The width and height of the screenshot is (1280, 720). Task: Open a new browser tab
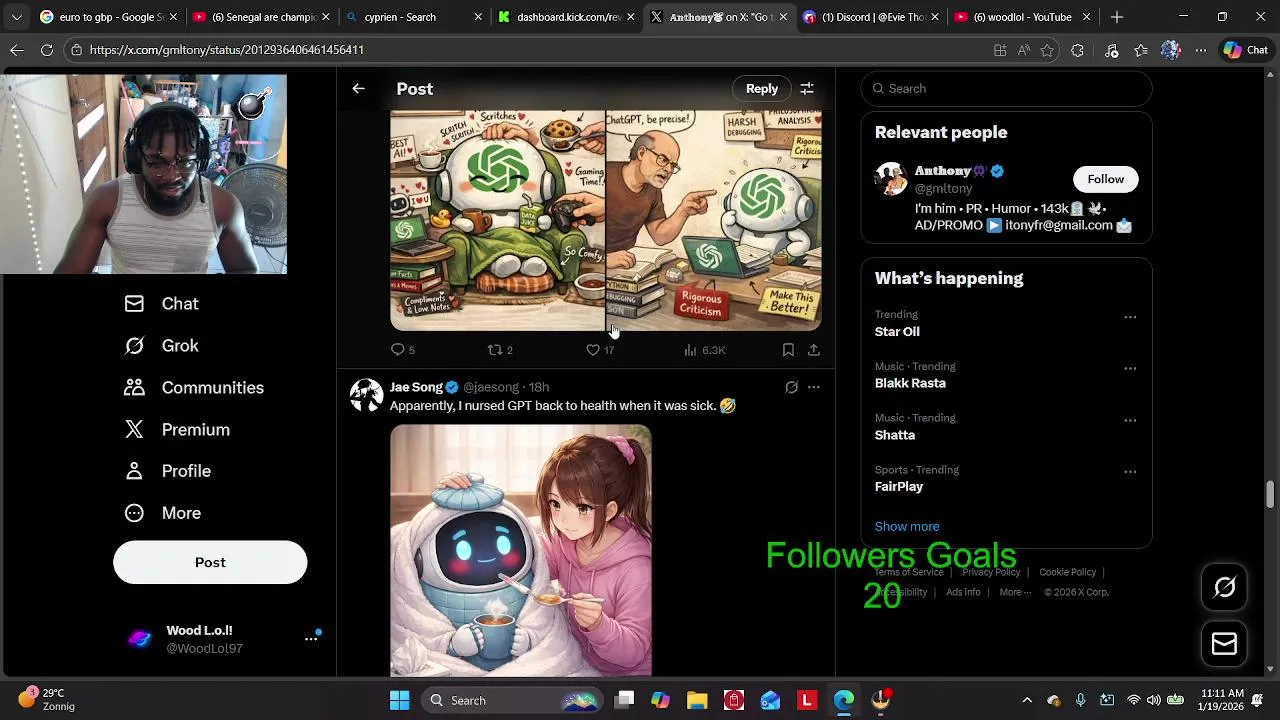(x=1117, y=17)
